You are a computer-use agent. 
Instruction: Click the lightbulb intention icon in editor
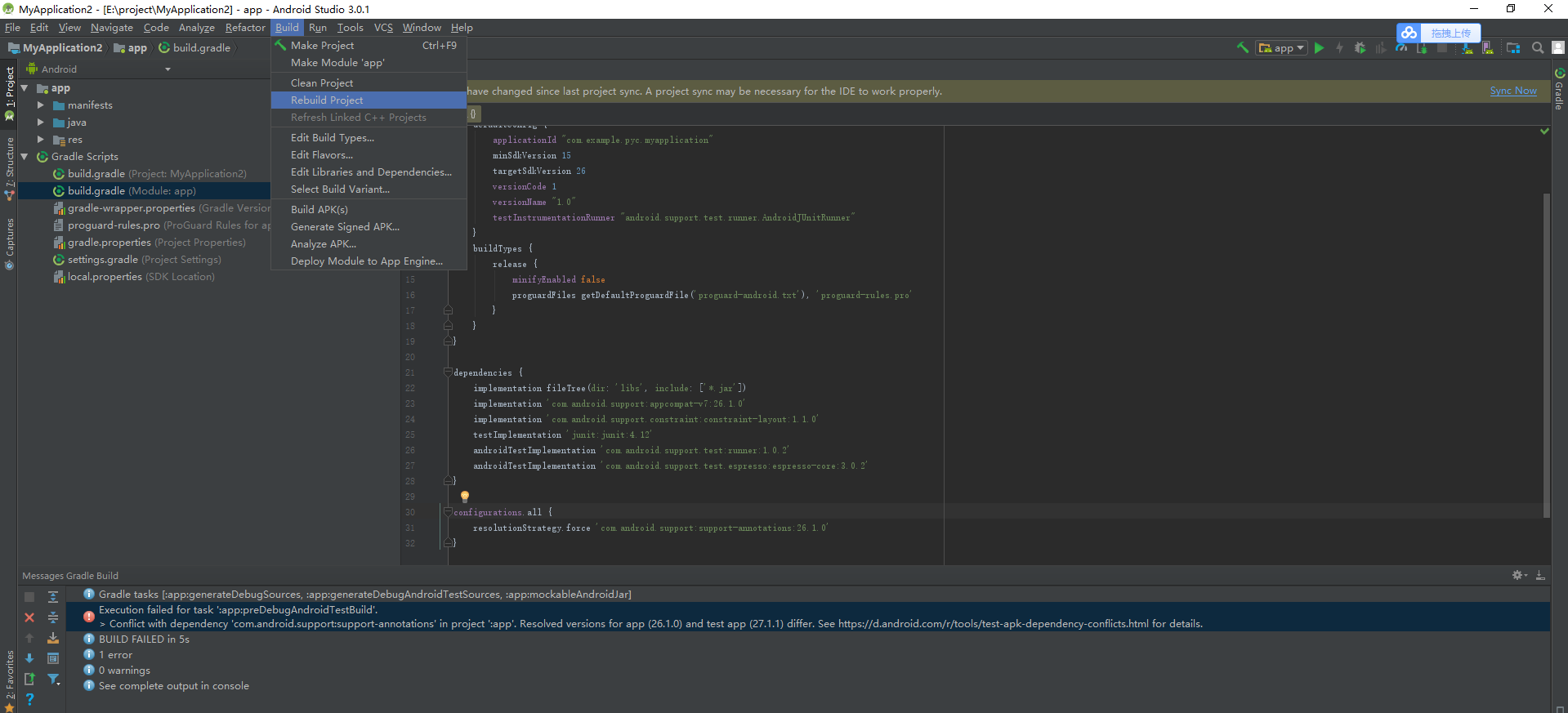pos(464,497)
